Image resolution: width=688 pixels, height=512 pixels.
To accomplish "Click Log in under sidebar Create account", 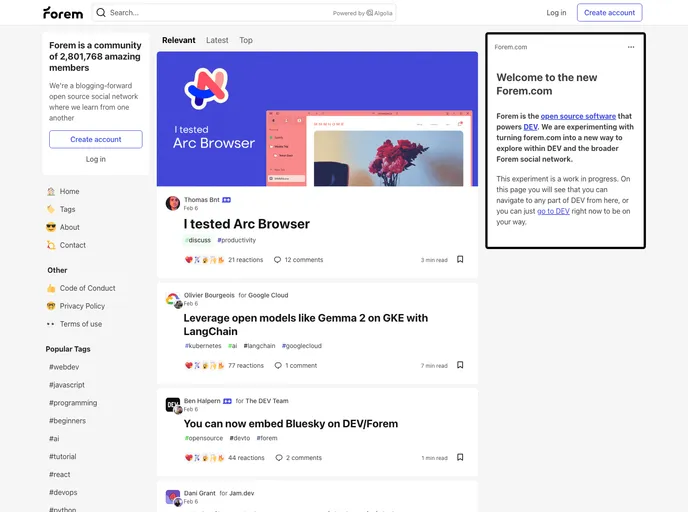I will [96, 159].
